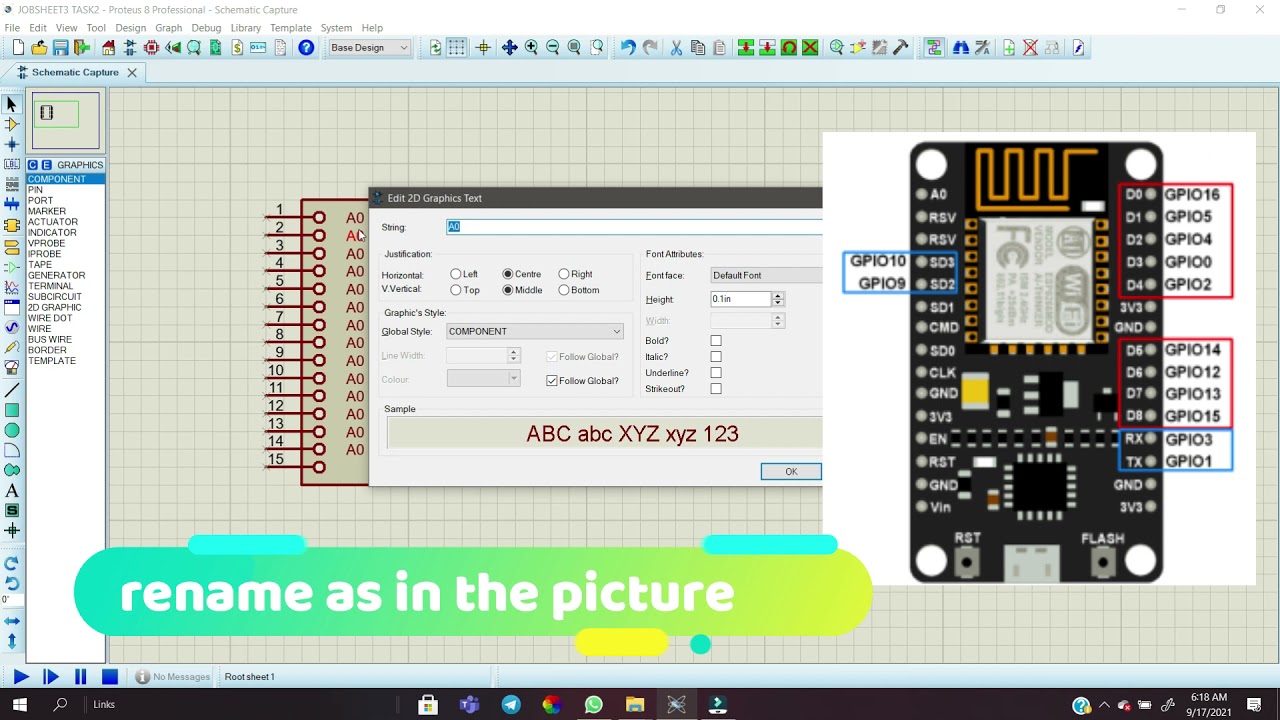Open the blue help question icon
Screen dimensions: 1280x720
pos(306,47)
